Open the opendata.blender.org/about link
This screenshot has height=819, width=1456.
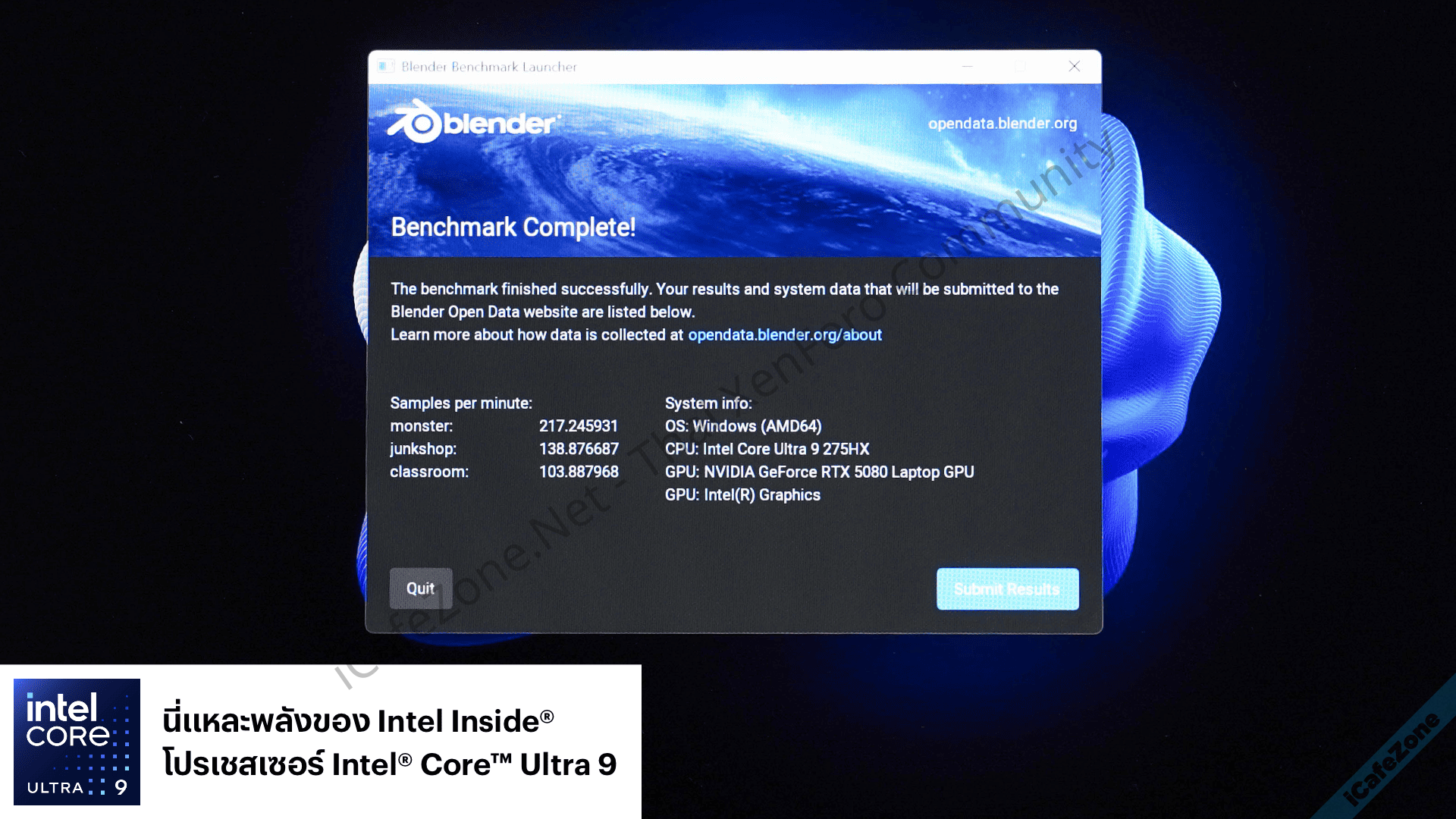tap(784, 335)
